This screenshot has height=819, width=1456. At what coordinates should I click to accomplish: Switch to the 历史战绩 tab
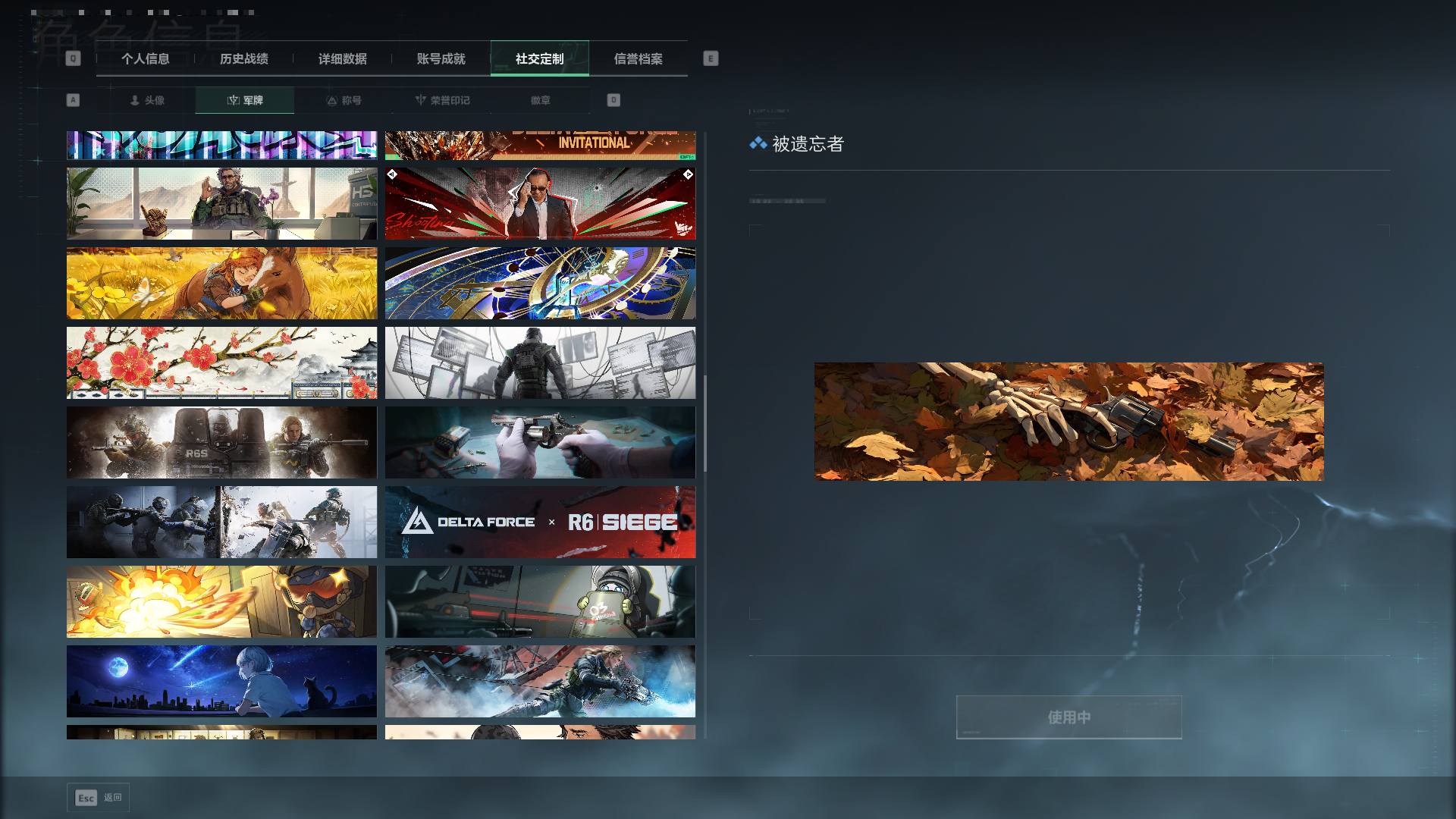pyautogui.click(x=244, y=58)
